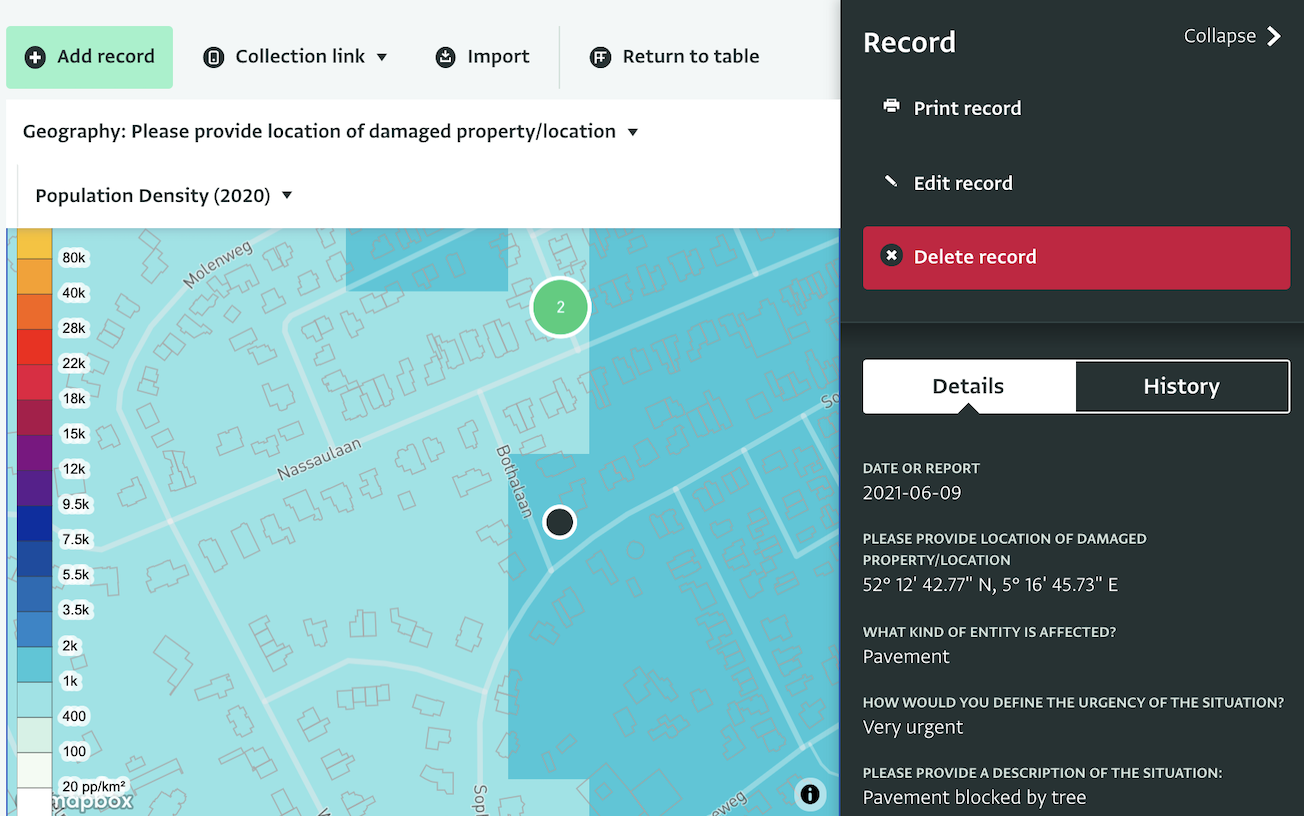Click the Add record button
The image size is (1304, 816).
(90, 57)
